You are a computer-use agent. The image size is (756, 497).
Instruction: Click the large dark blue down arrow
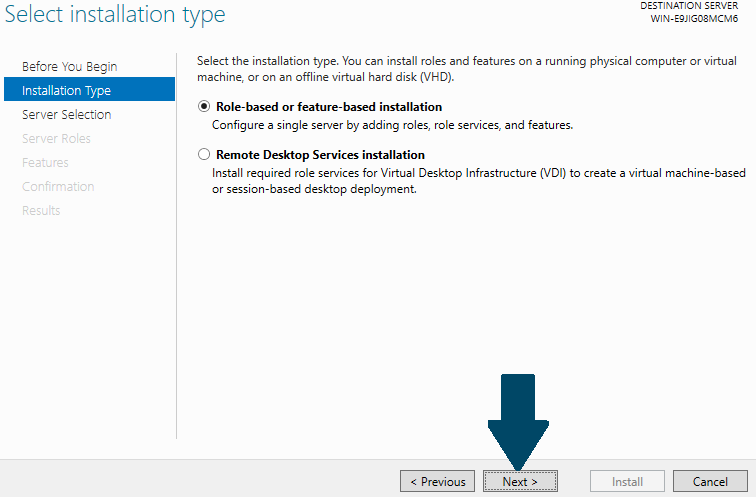pyautogui.click(x=518, y=421)
